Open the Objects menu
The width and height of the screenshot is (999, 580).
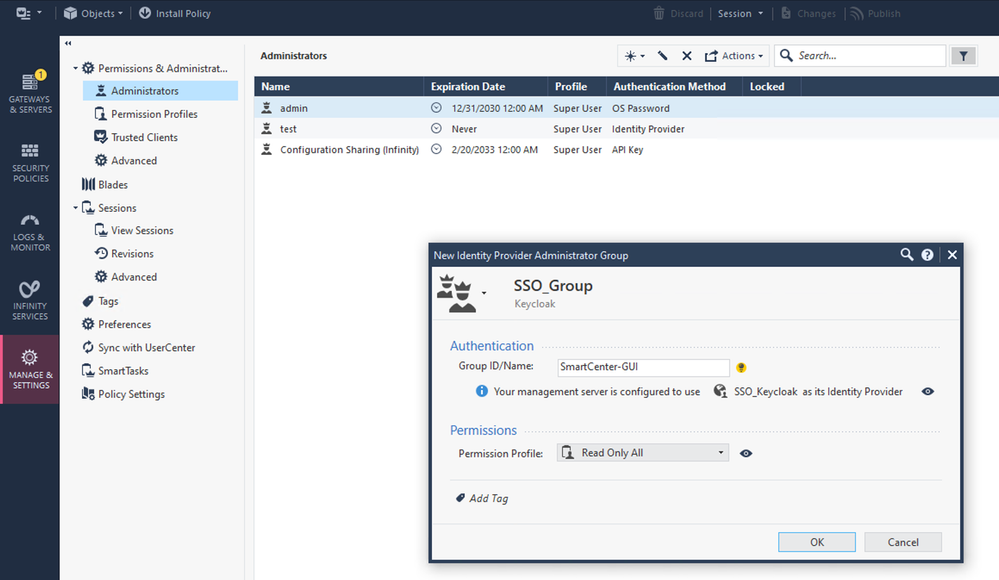click(x=93, y=14)
